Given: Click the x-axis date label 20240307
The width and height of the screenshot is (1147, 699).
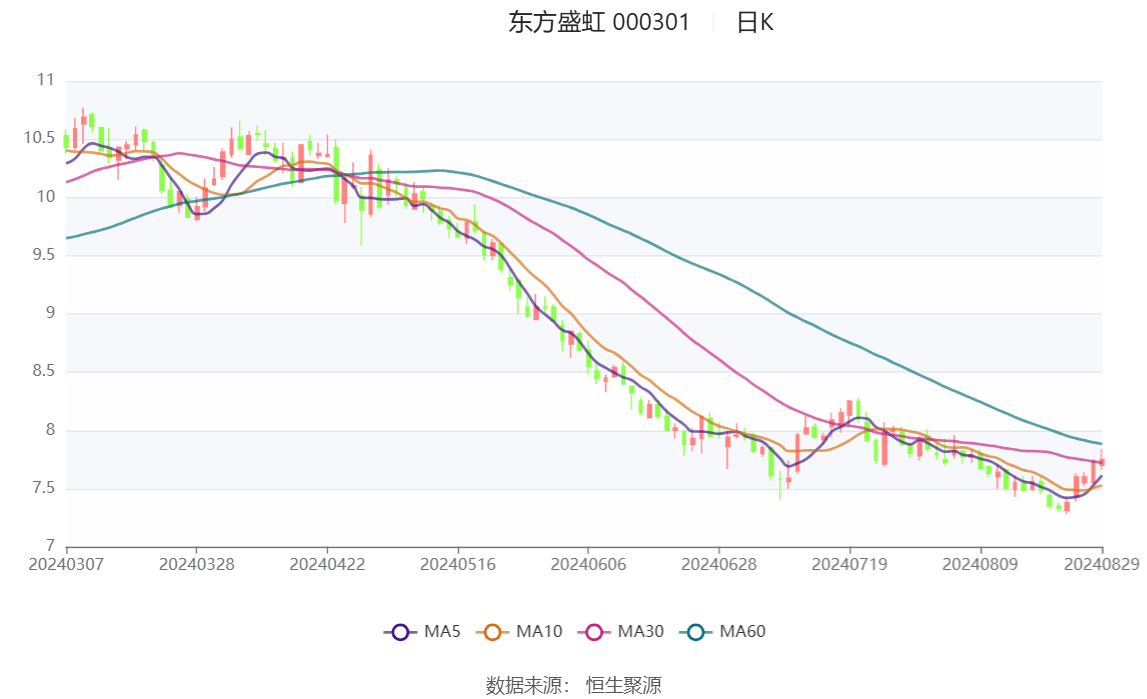Looking at the screenshot, I should (66, 564).
